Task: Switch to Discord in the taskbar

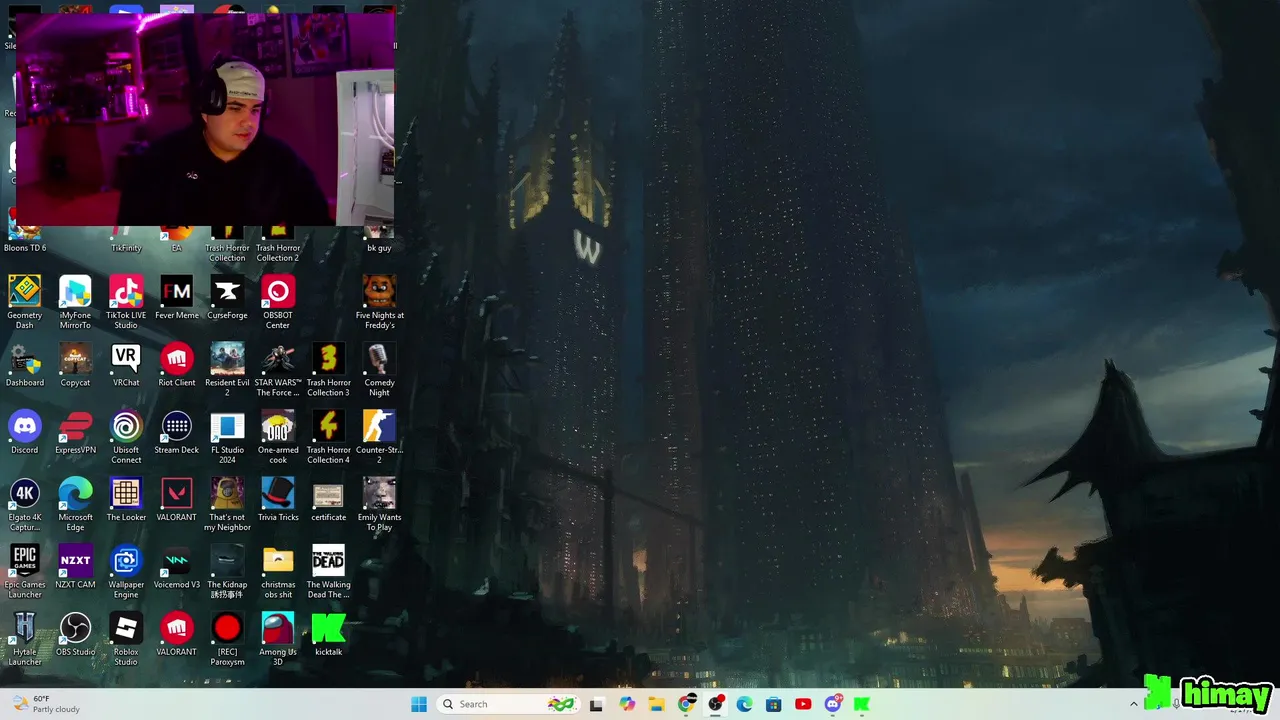Action: (x=832, y=704)
